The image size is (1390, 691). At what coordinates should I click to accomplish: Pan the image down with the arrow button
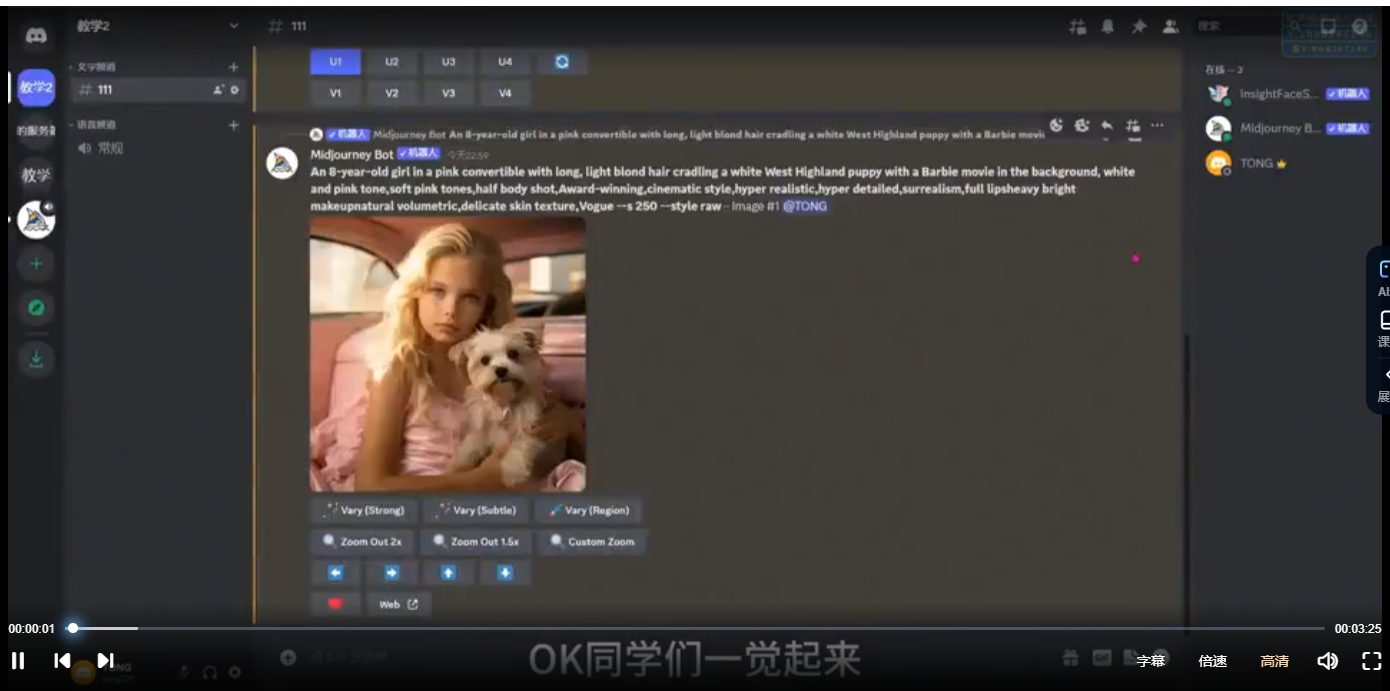click(x=505, y=573)
